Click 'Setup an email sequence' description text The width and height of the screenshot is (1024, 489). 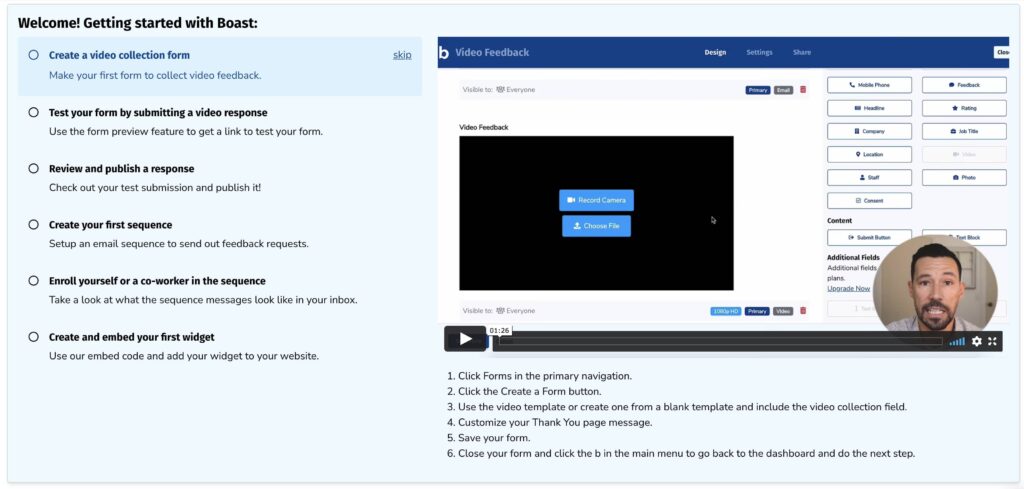click(x=179, y=244)
